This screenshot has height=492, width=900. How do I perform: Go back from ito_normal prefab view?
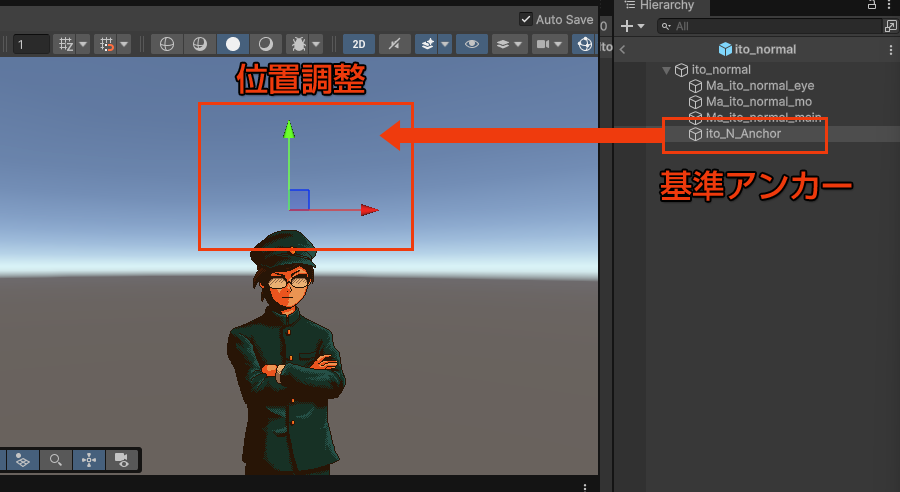click(x=623, y=49)
